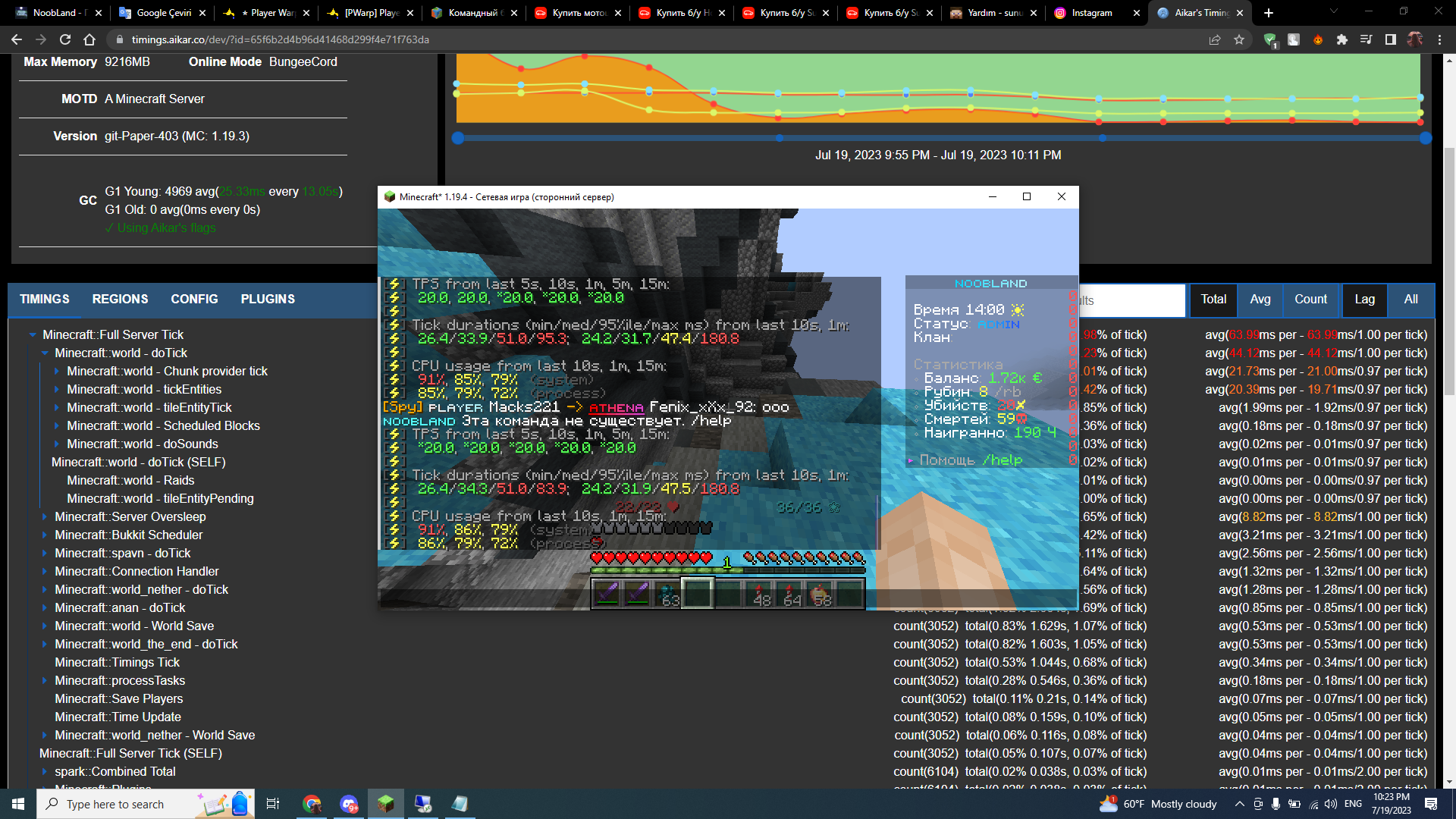Maximize the Minecraft game window
The width and height of the screenshot is (1456, 819).
pyautogui.click(x=1027, y=196)
